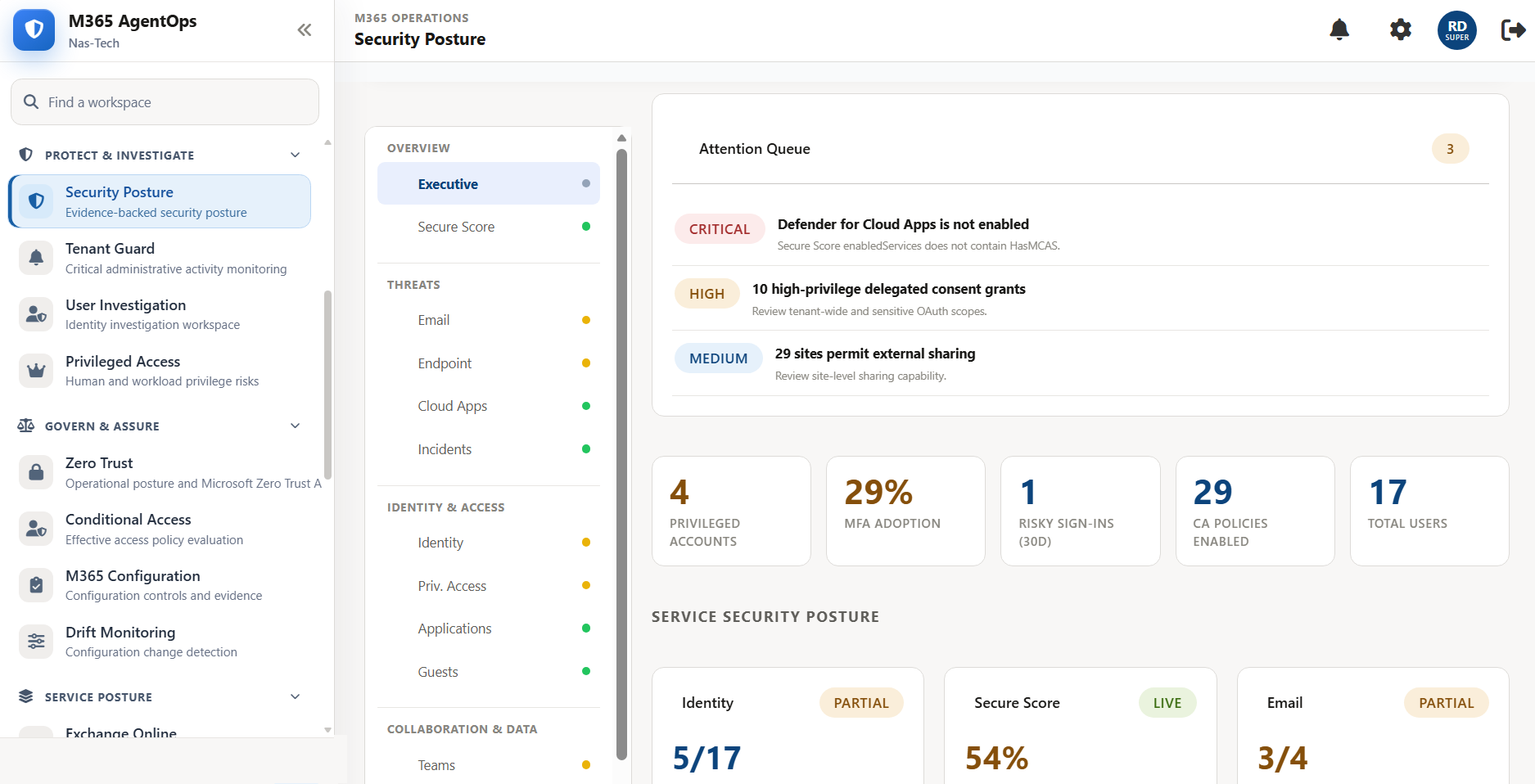
Task: Click the magnifier icon in workspace search
Action: click(31, 101)
